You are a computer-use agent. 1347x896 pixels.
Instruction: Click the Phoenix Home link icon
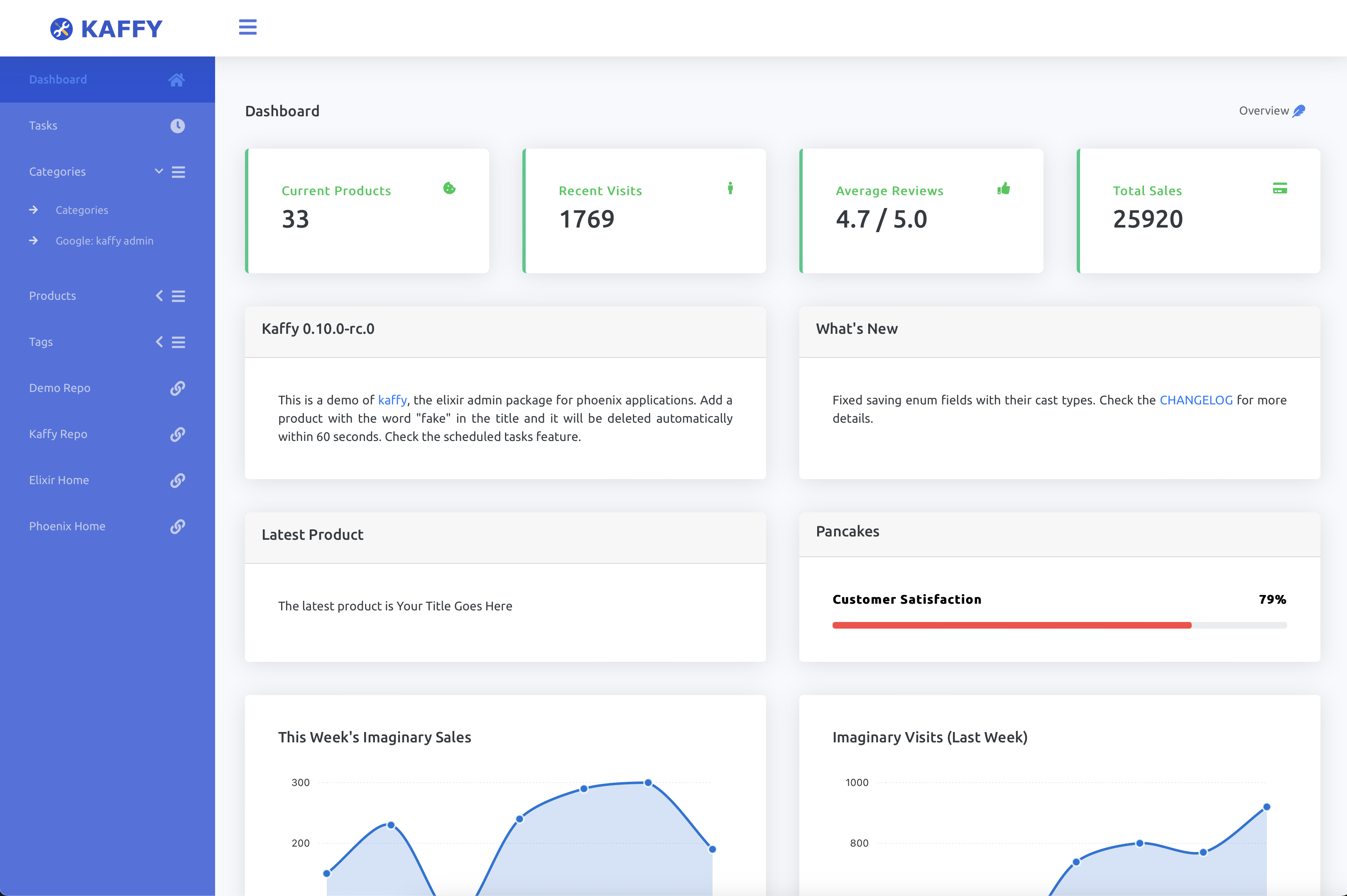177,526
